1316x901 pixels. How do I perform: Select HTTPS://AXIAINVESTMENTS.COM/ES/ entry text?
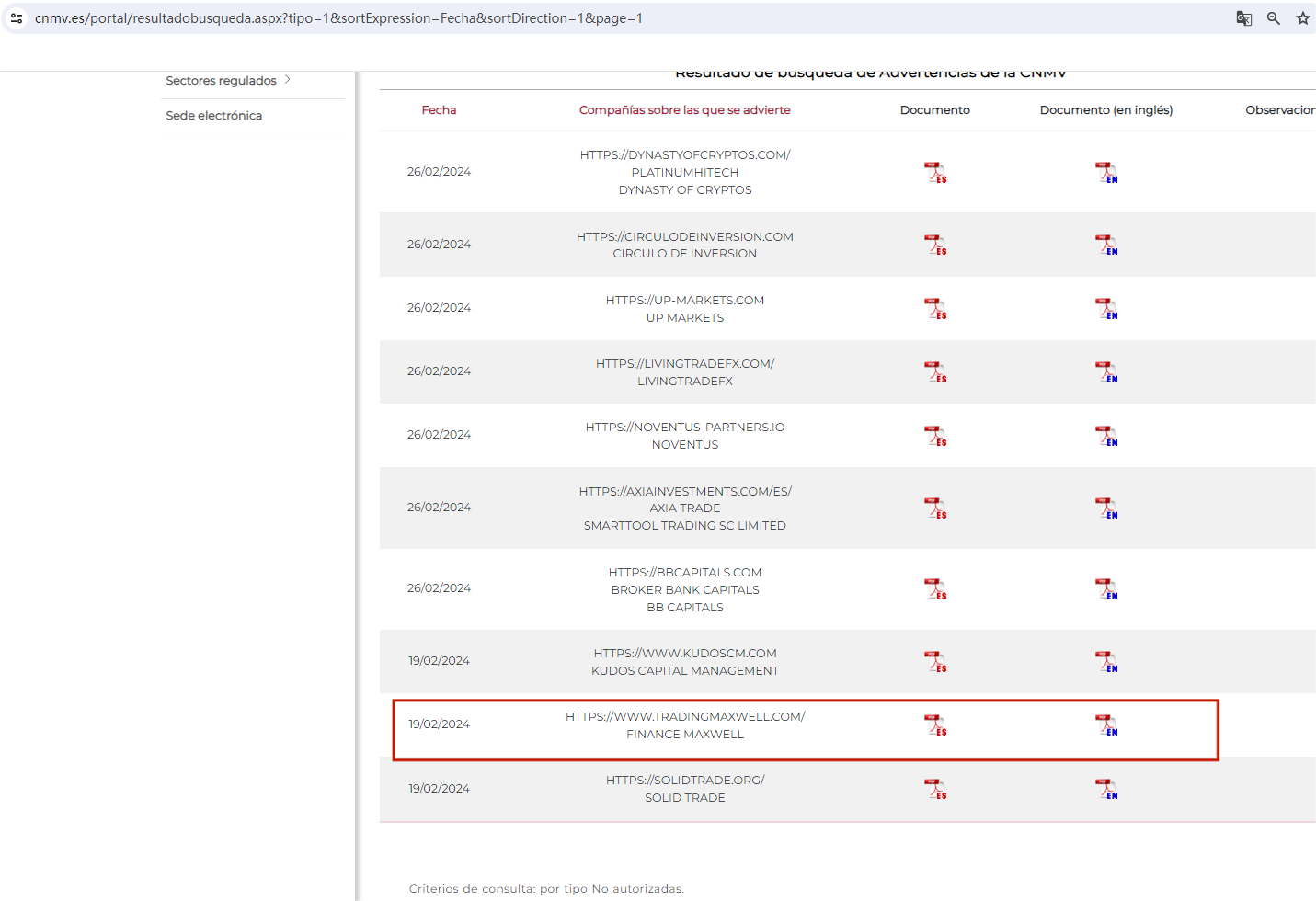[x=685, y=492]
